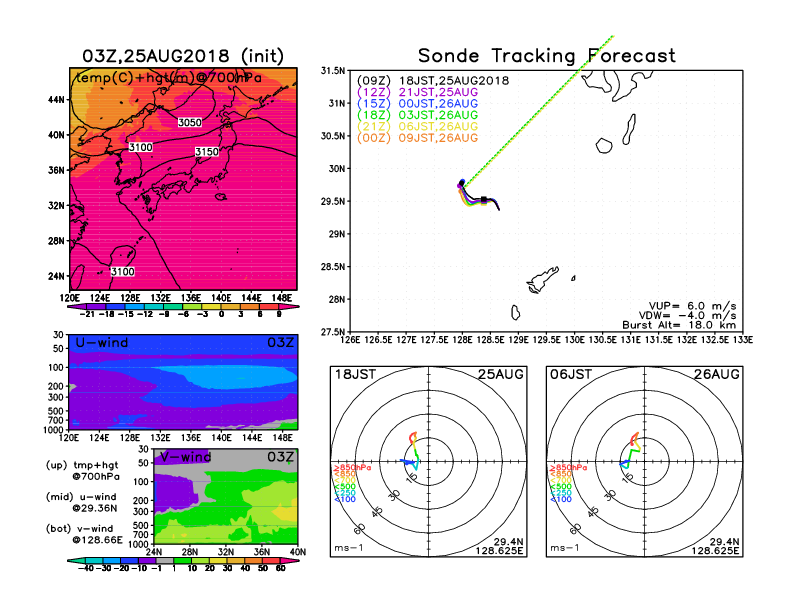
Task: Click 'ms-1' unit label in 18JST hodograph
Action: click(349, 548)
